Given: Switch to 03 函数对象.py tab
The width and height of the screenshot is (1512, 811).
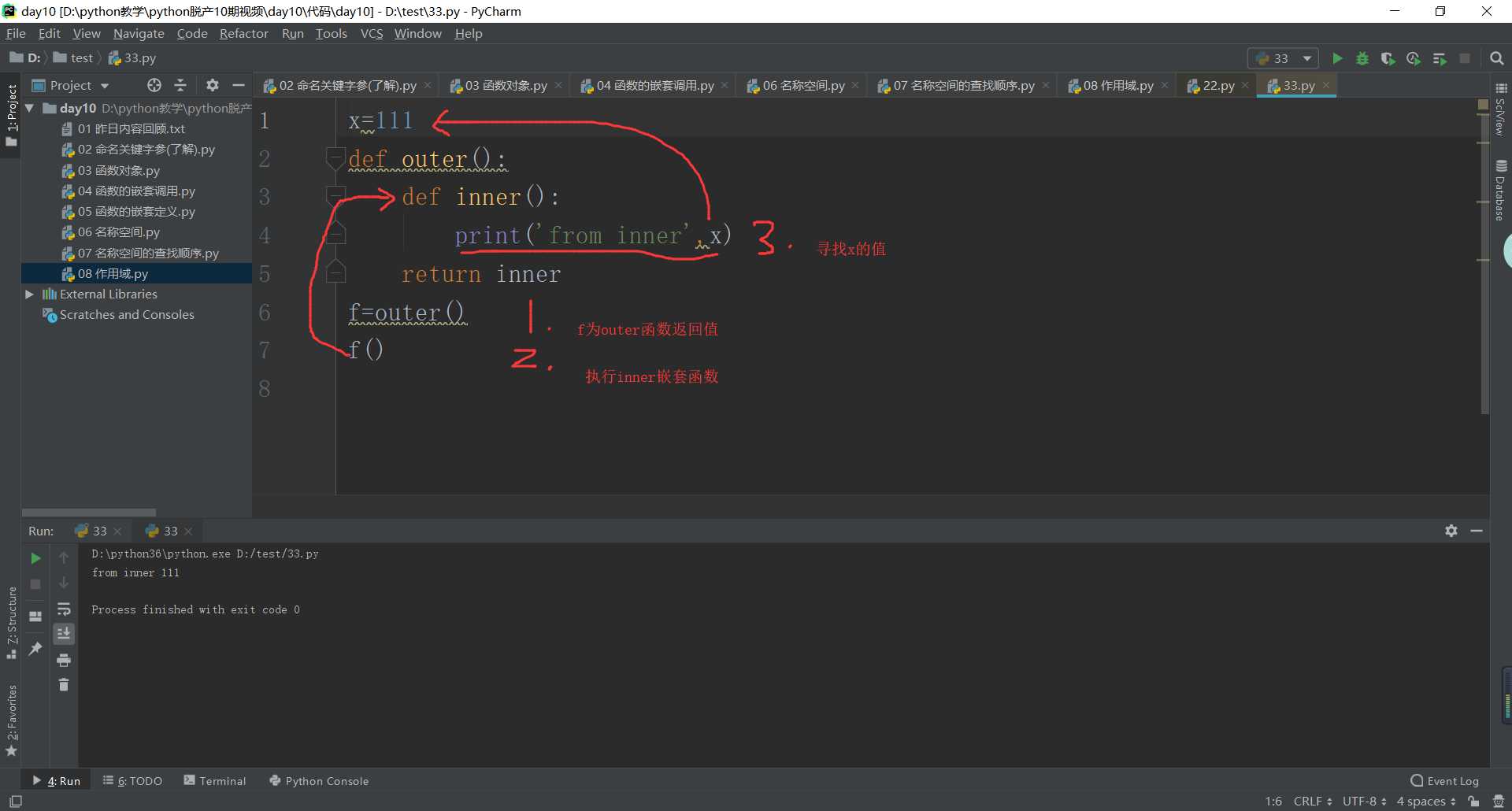Looking at the screenshot, I should point(506,86).
